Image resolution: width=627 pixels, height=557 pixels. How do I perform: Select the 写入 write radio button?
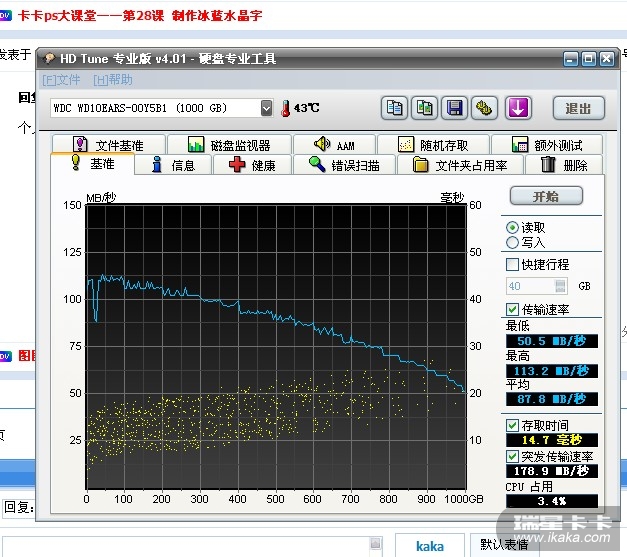click(513, 242)
